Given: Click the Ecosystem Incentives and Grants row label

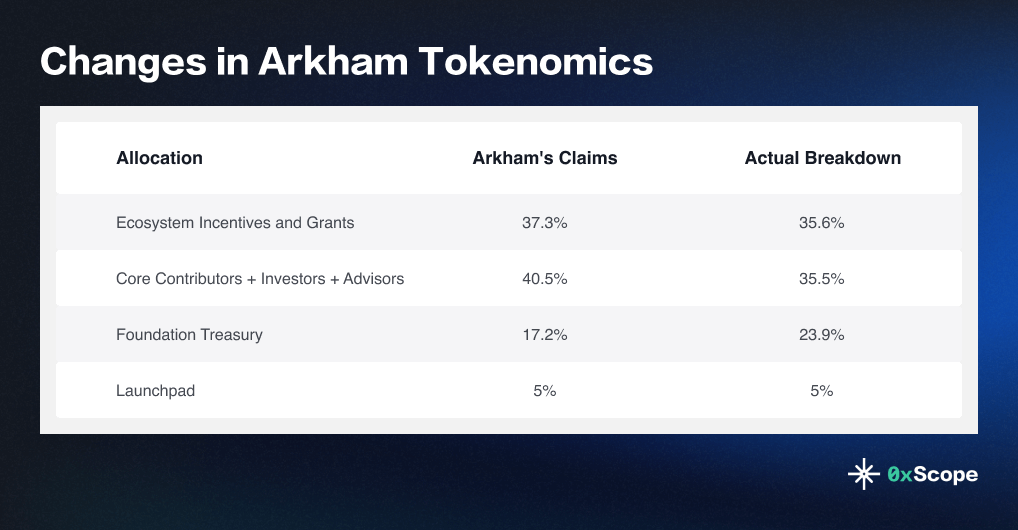Looking at the screenshot, I should point(235,222).
